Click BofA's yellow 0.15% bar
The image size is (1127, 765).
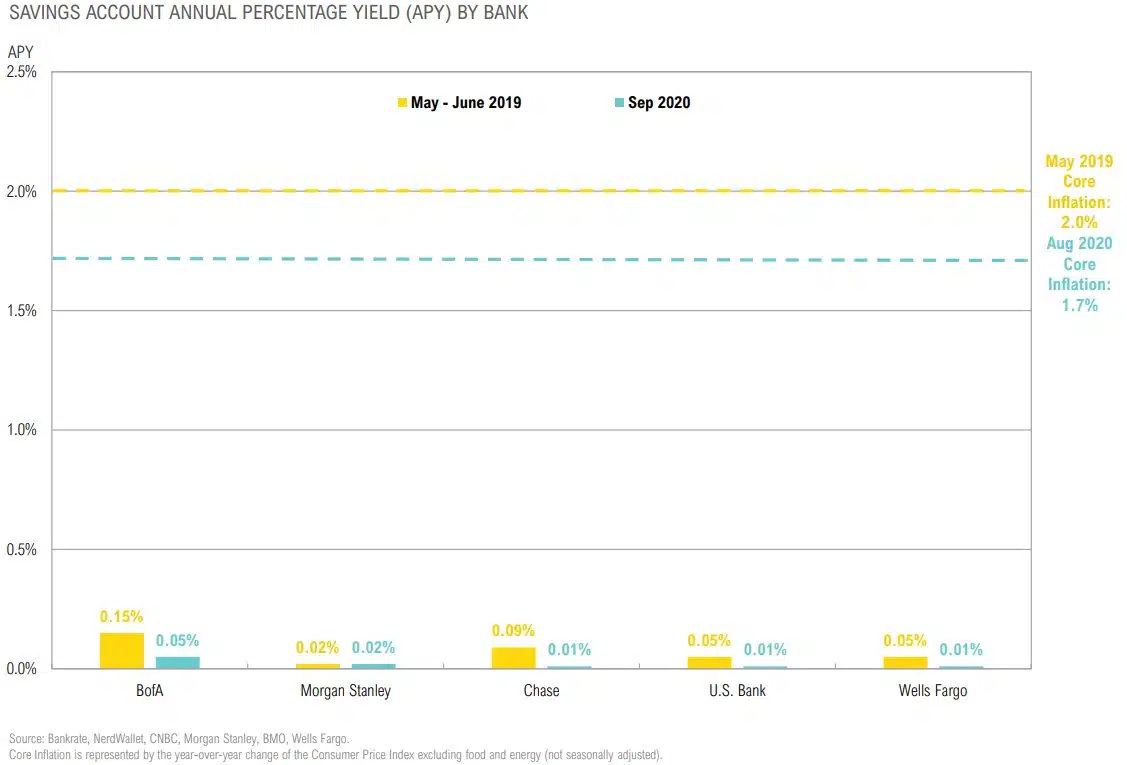(x=122, y=650)
